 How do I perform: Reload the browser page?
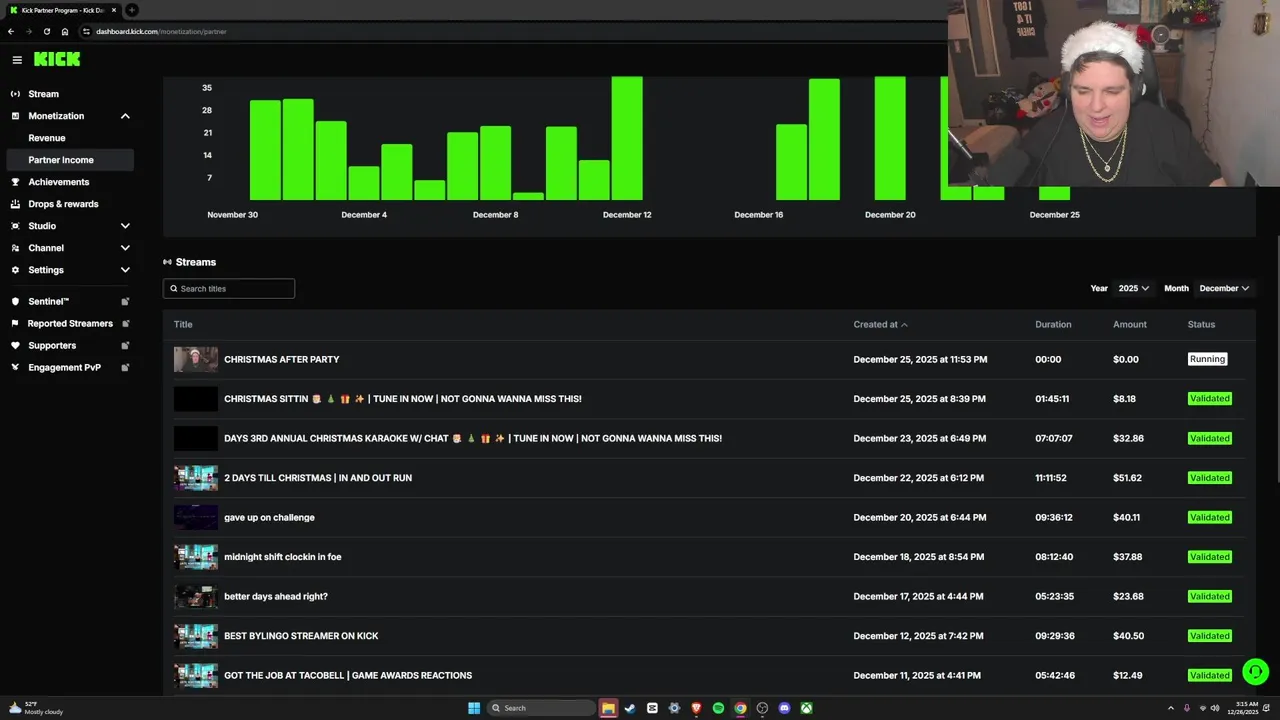tap(47, 31)
